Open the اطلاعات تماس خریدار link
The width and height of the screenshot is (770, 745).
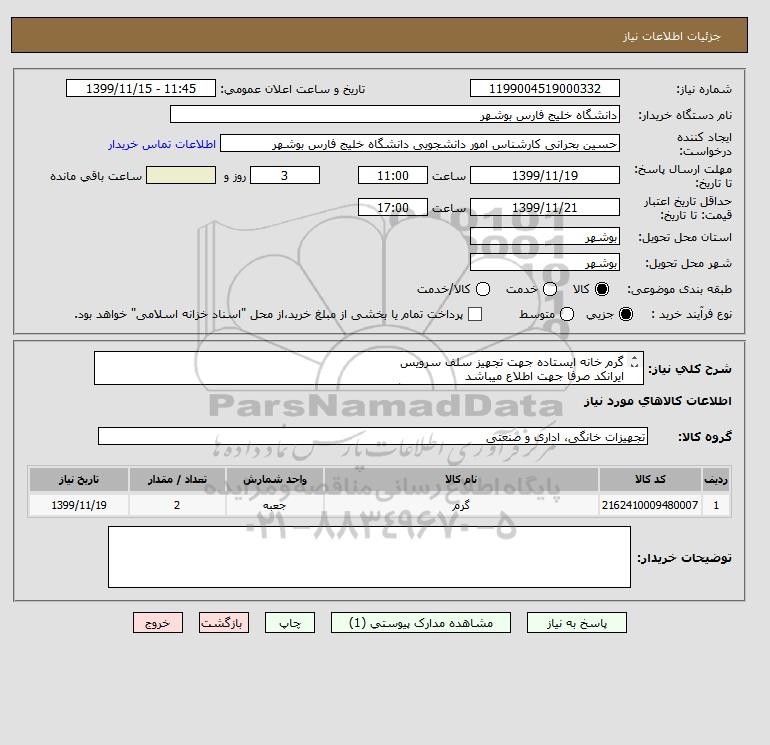click(162, 144)
